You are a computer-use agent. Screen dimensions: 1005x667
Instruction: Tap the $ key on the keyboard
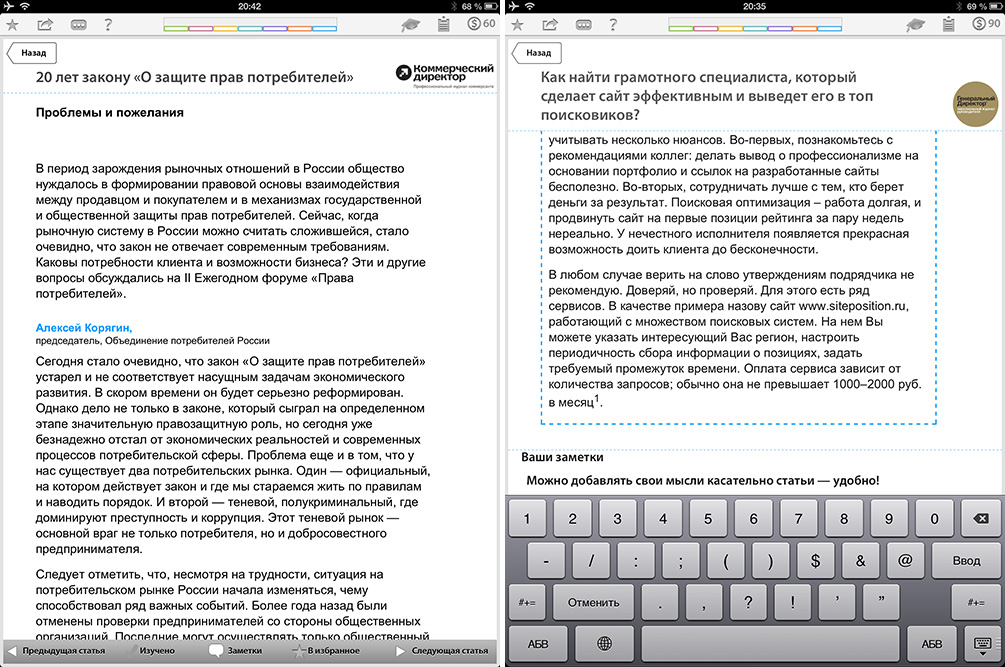pos(815,561)
